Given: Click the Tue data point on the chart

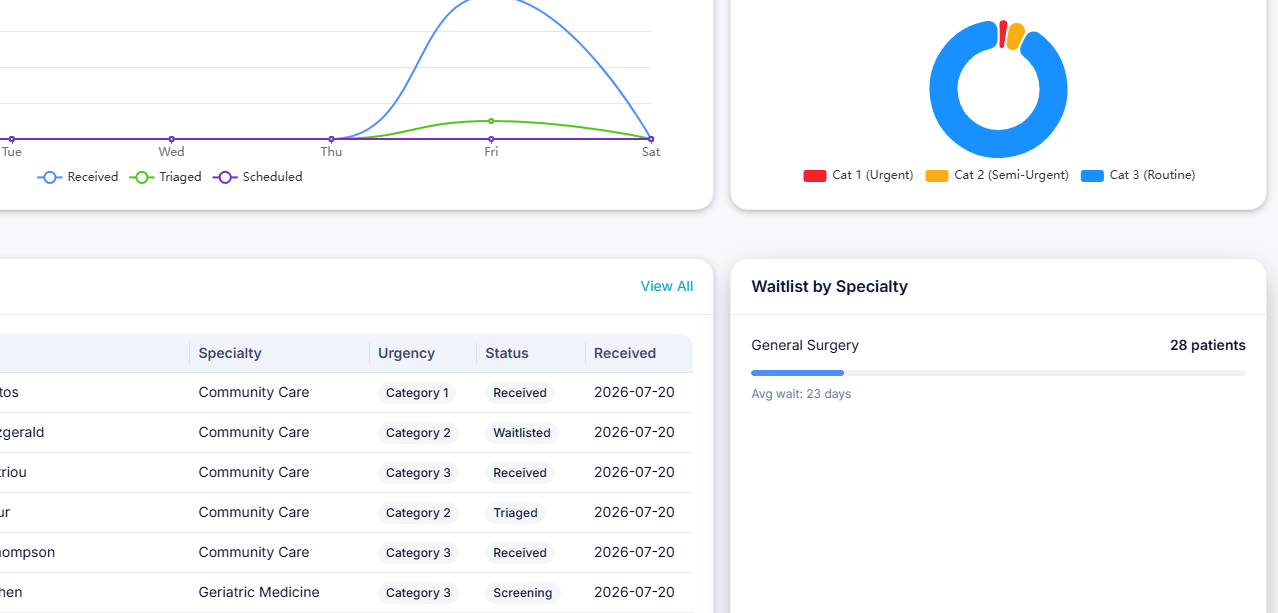Looking at the screenshot, I should (11, 139).
